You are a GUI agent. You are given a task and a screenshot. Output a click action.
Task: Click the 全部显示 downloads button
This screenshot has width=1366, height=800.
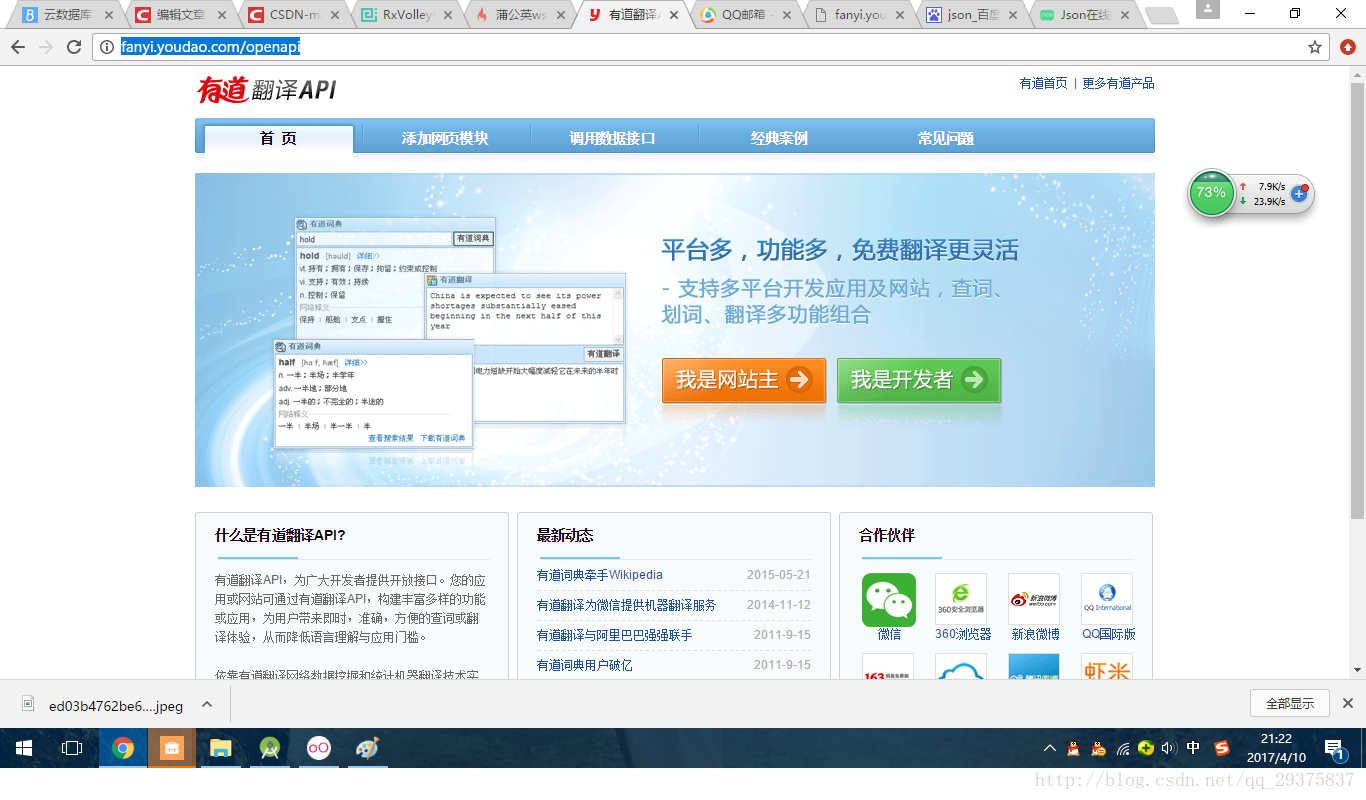(1289, 703)
